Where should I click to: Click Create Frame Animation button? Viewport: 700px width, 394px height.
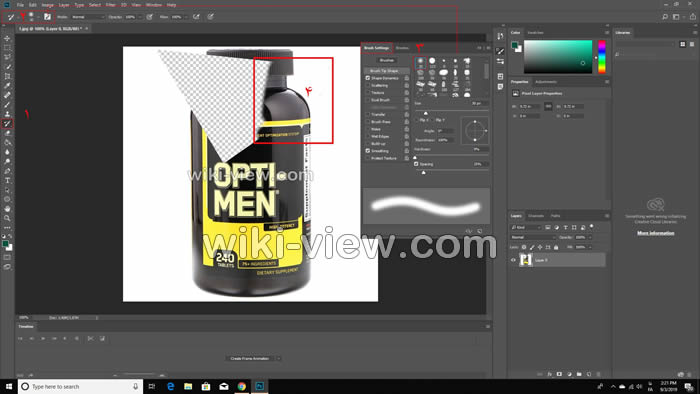250,359
